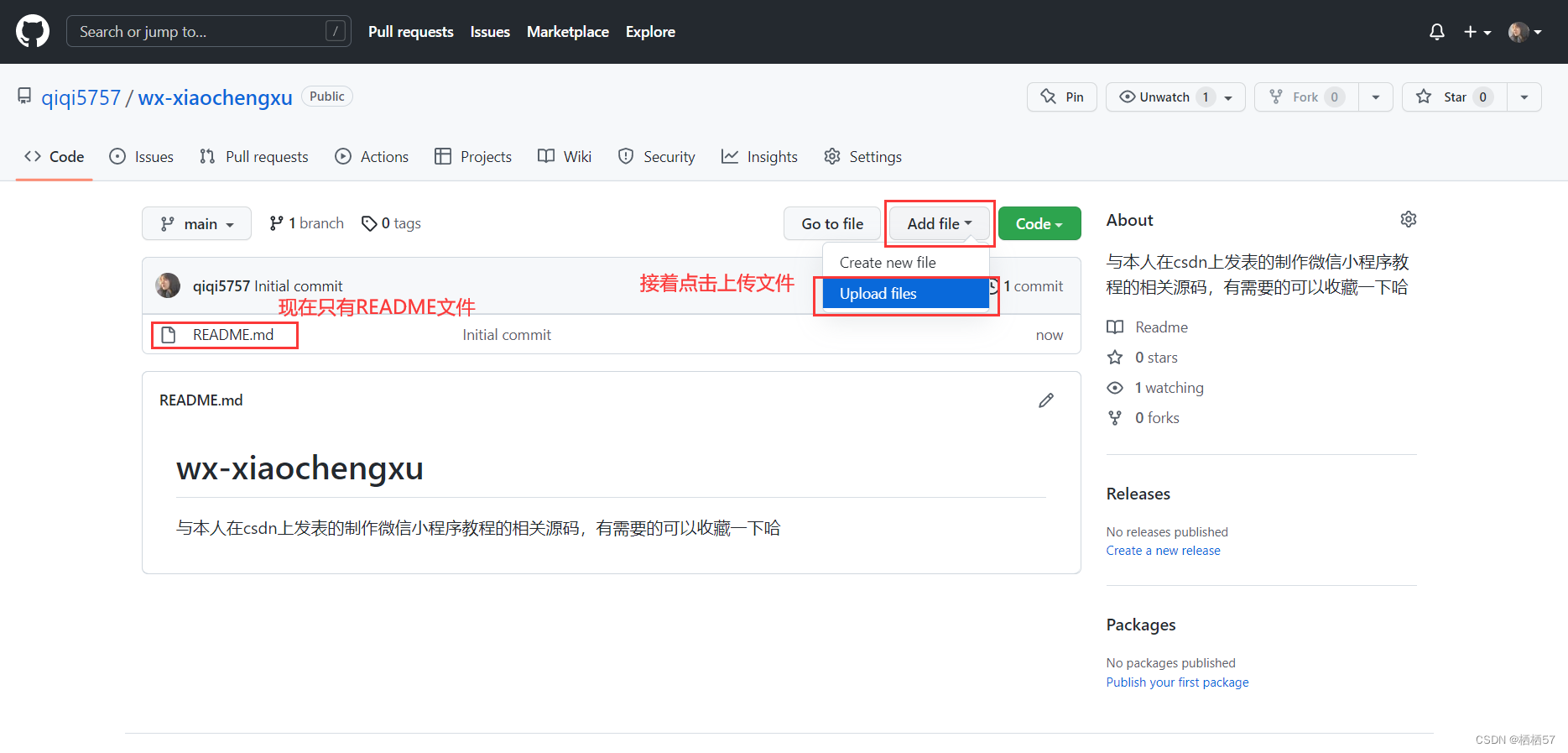Open the plus create-new menu

tap(1477, 32)
